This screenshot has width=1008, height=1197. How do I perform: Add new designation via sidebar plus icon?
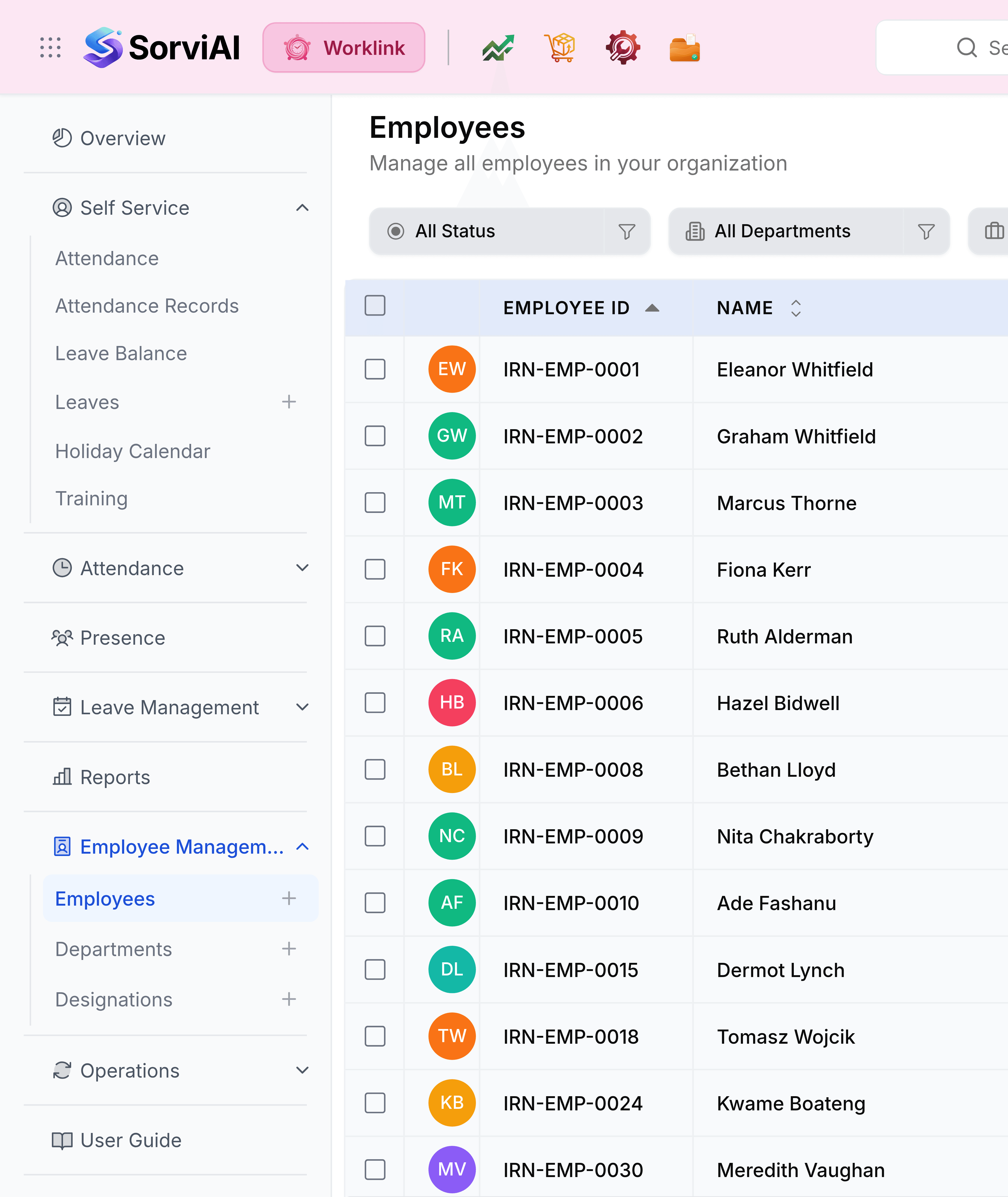click(289, 999)
